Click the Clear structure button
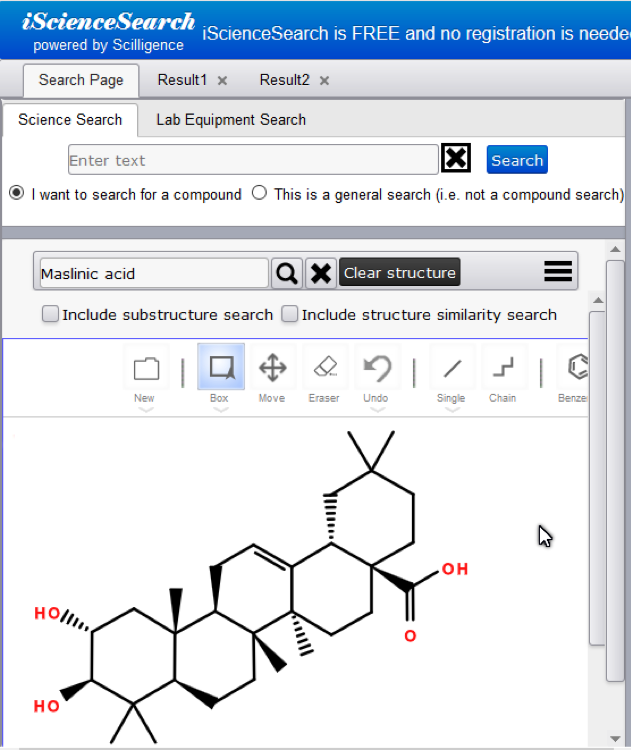This screenshot has width=631, height=750. tap(399, 272)
